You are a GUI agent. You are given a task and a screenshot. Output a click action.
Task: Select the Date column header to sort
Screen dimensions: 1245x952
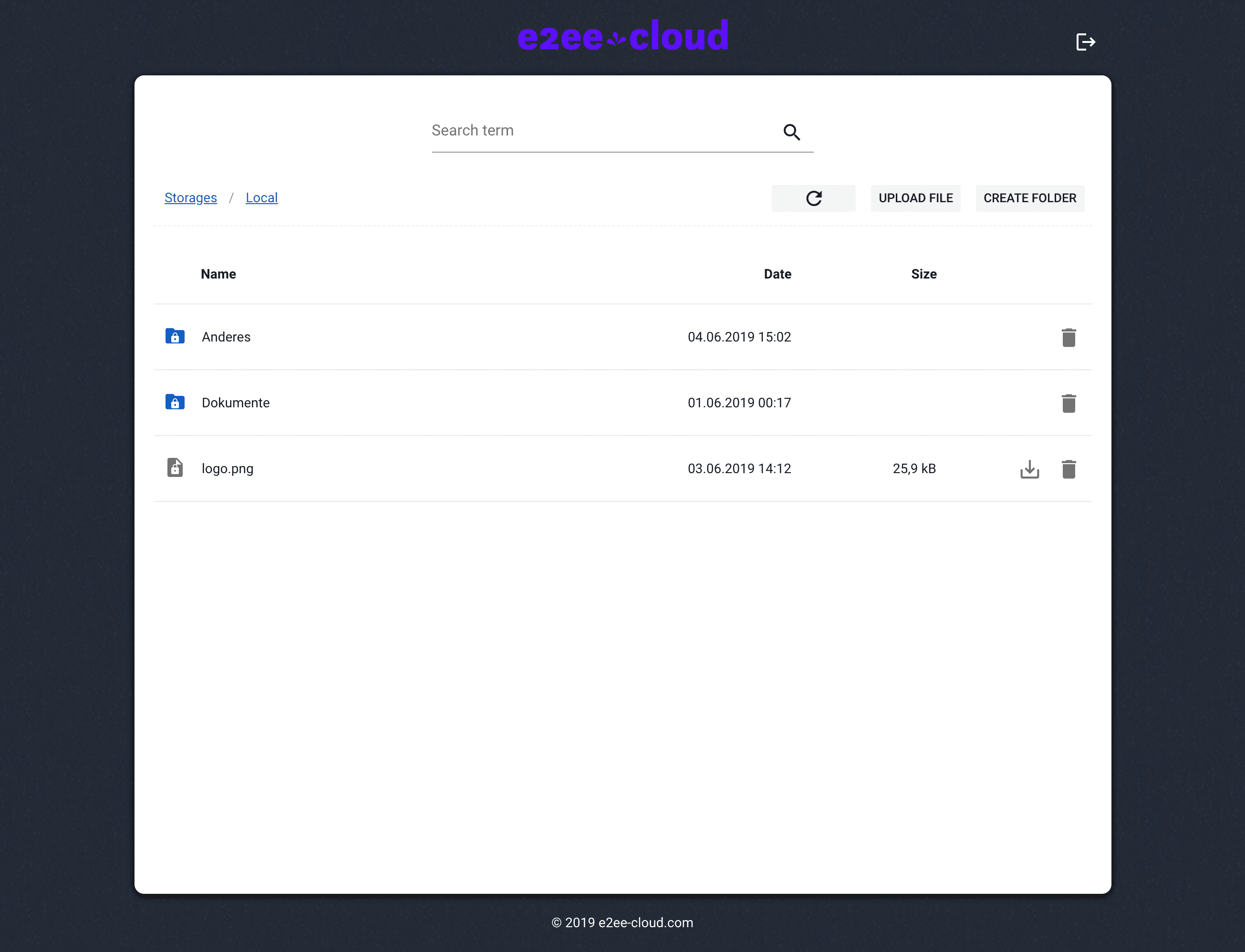click(x=778, y=274)
